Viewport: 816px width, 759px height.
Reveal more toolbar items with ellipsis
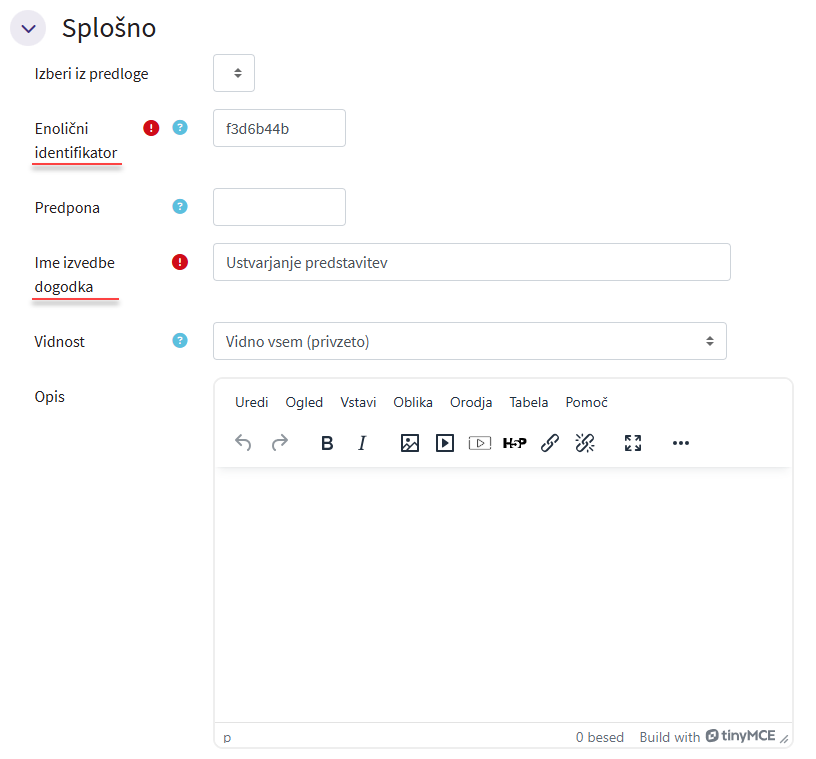click(x=681, y=443)
